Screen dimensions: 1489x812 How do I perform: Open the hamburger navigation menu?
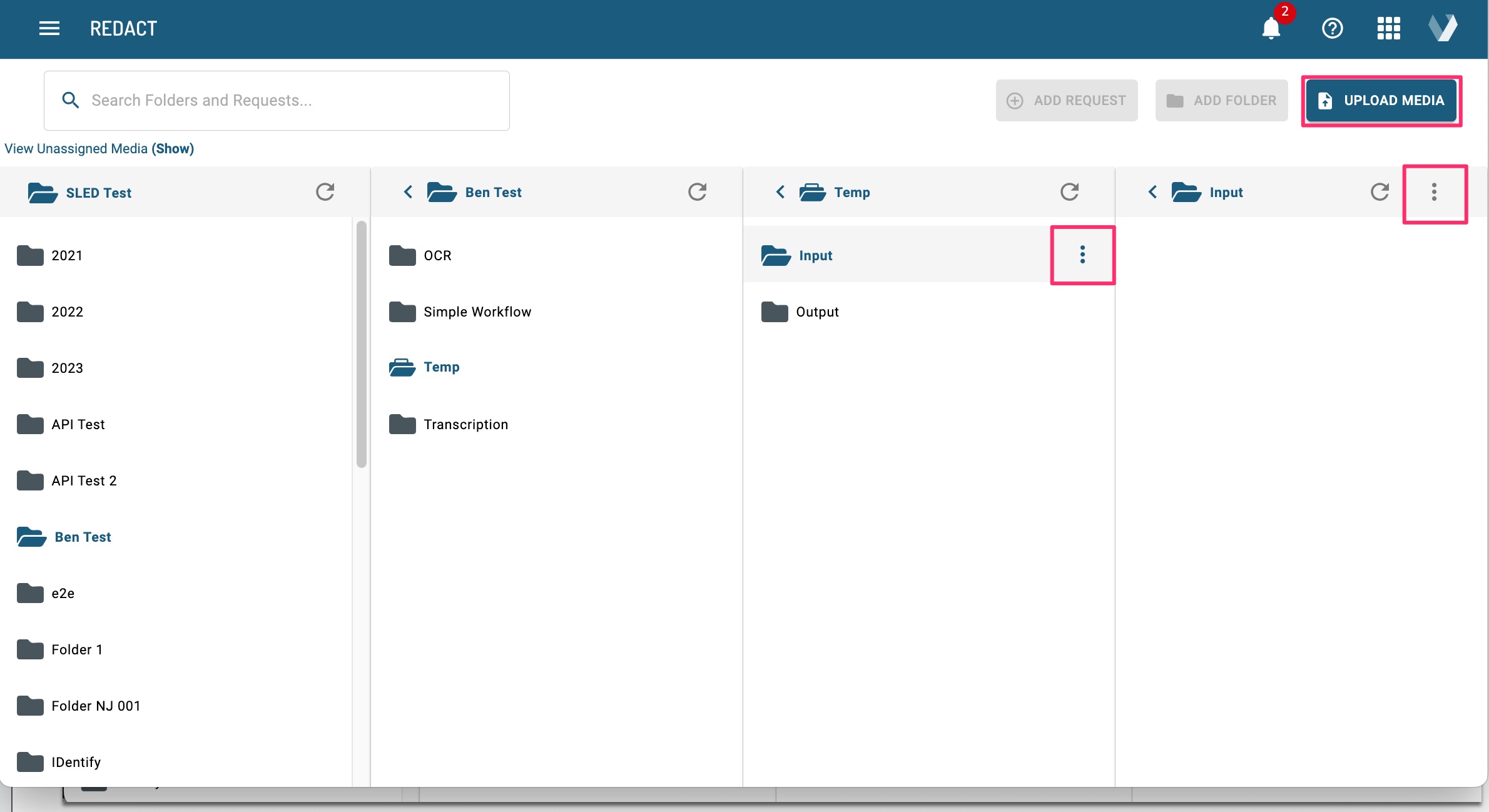[49, 28]
